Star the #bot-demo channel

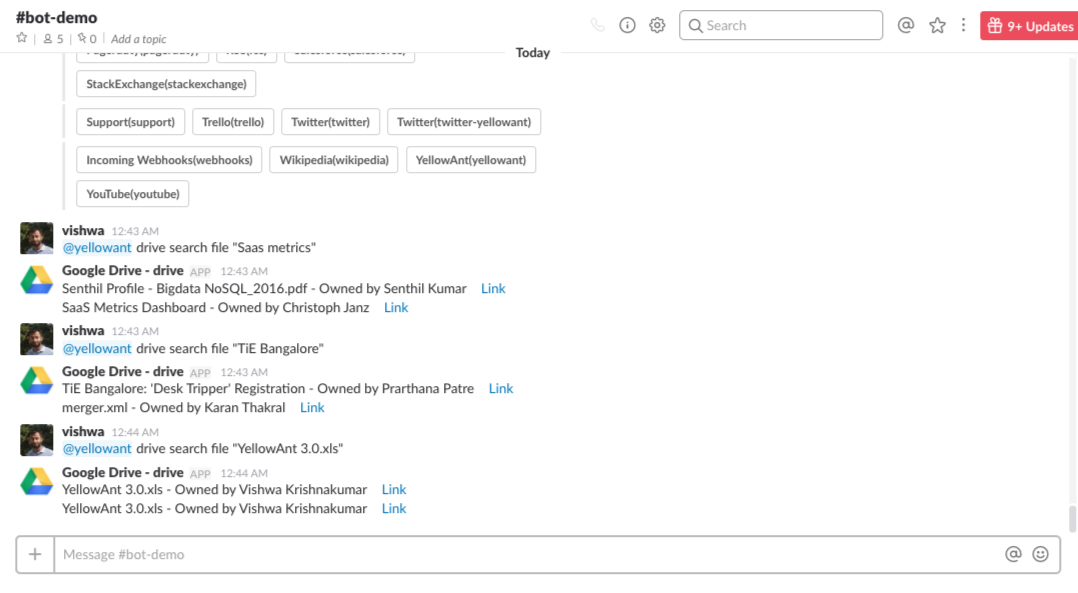coord(22,38)
